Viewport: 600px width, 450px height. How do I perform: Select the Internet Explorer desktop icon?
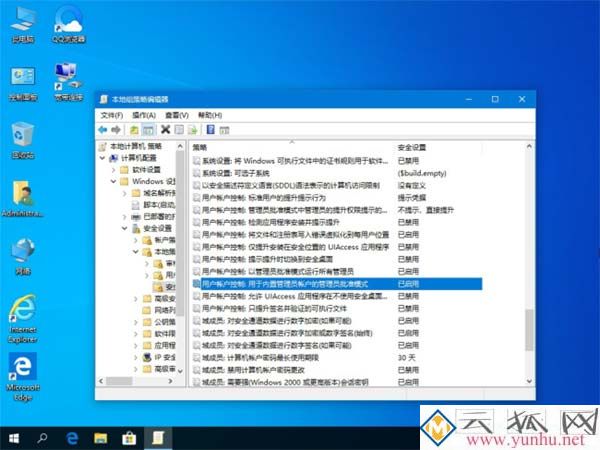(x=23, y=319)
